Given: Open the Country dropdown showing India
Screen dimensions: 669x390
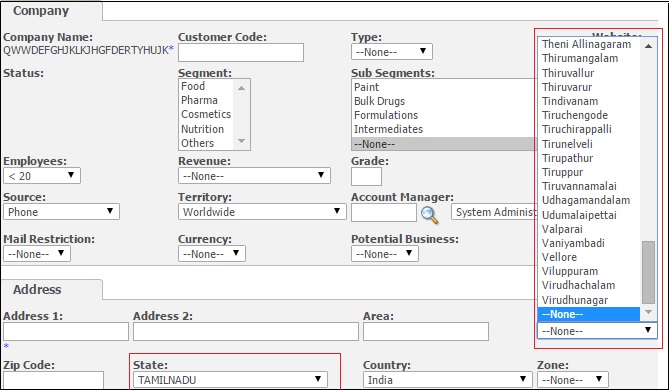Looking at the screenshot, I should click(x=448, y=379).
